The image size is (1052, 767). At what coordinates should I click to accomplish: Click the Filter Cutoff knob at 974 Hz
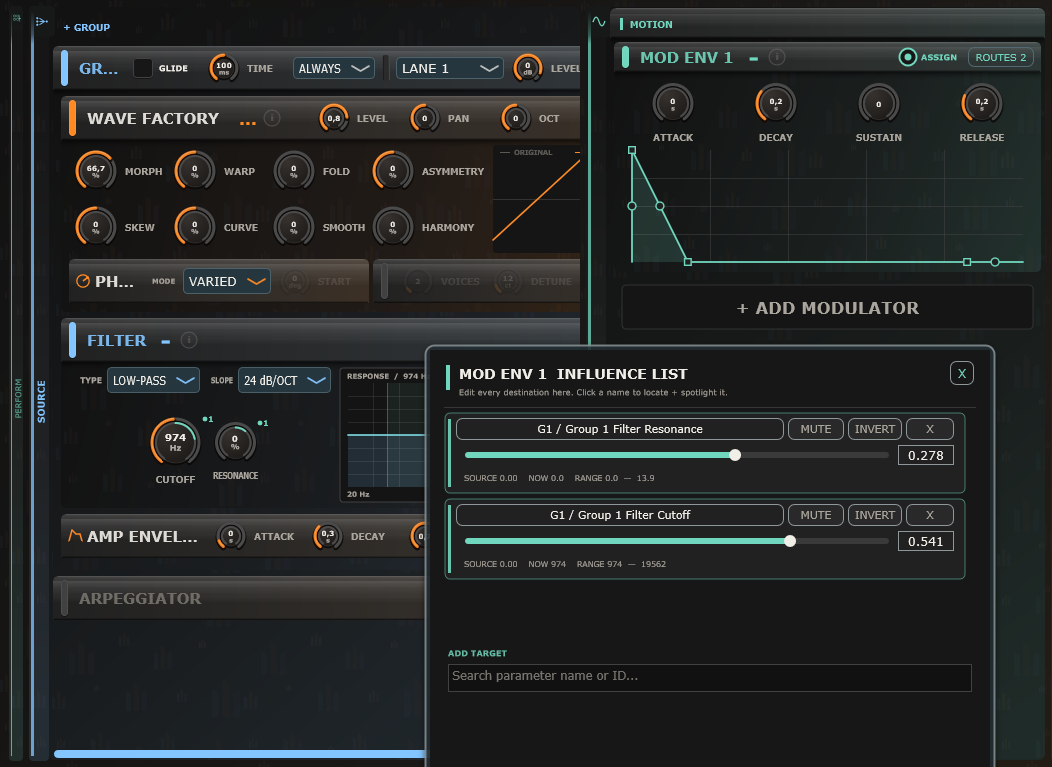coord(175,442)
